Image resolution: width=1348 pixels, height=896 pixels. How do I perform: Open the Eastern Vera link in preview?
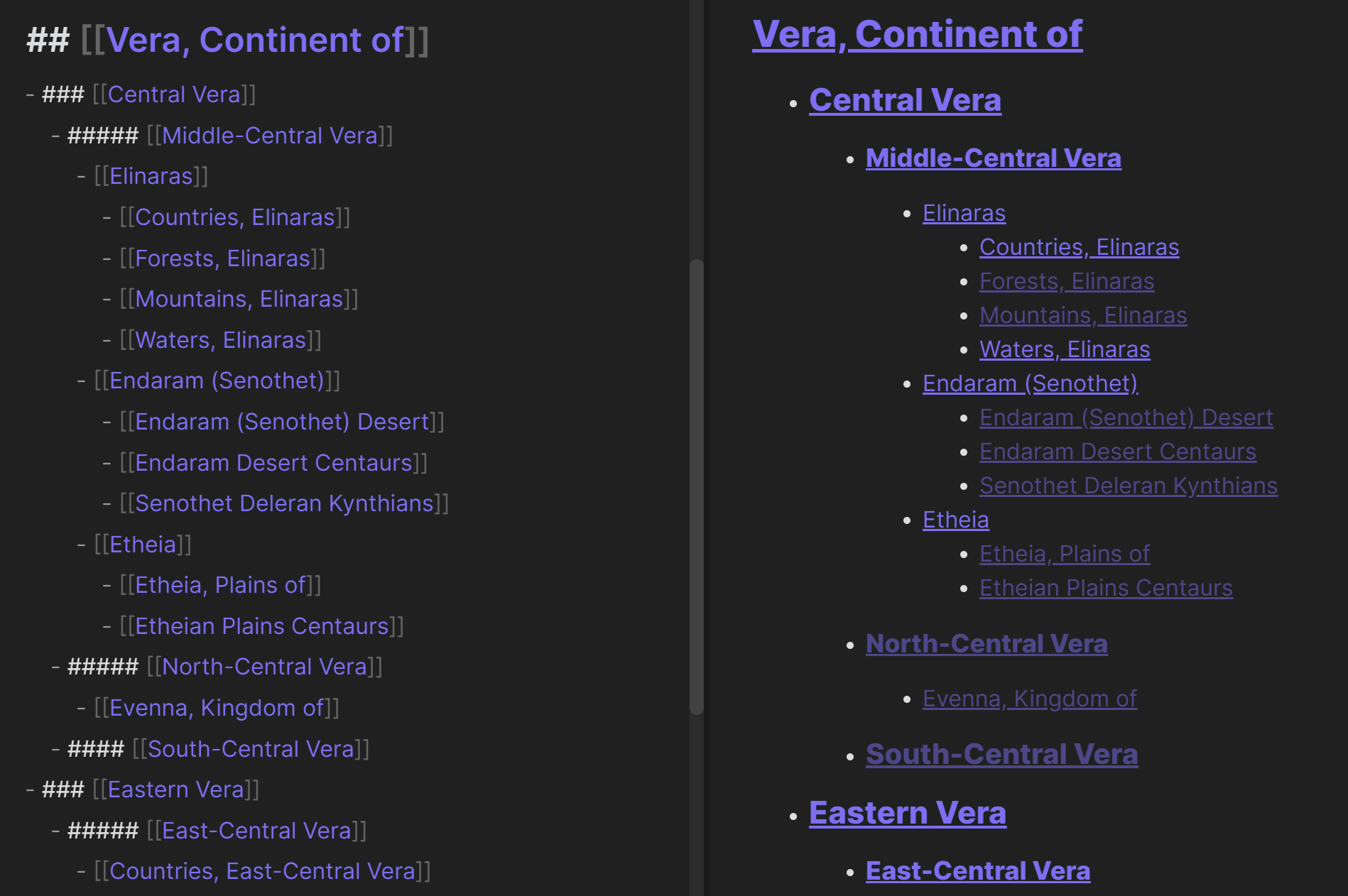click(x=907, y=813)
